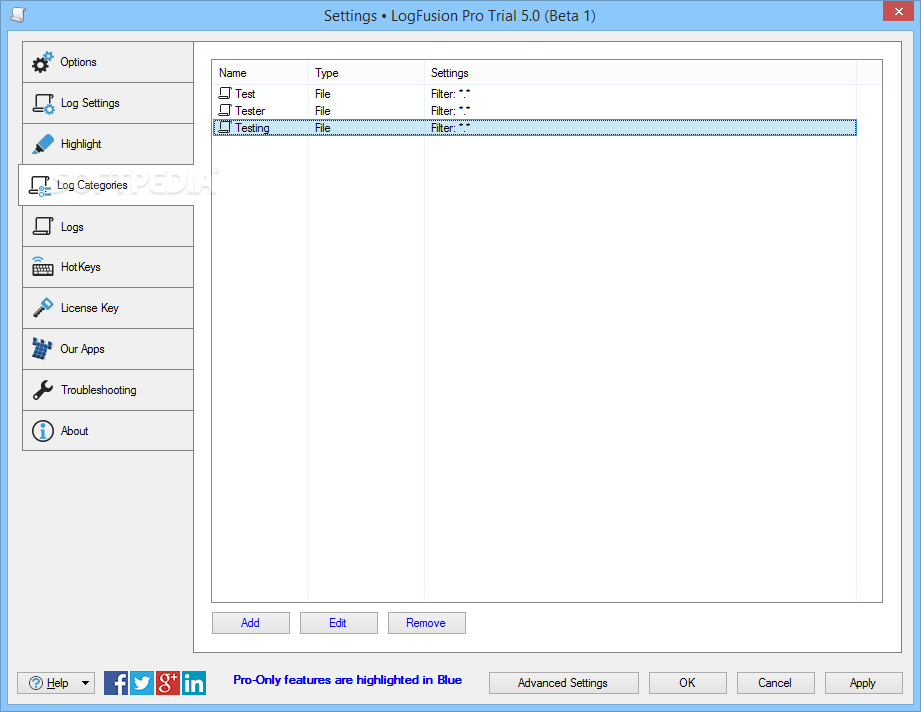Click the Log Settings scroll icon

[x=43, y=103]
